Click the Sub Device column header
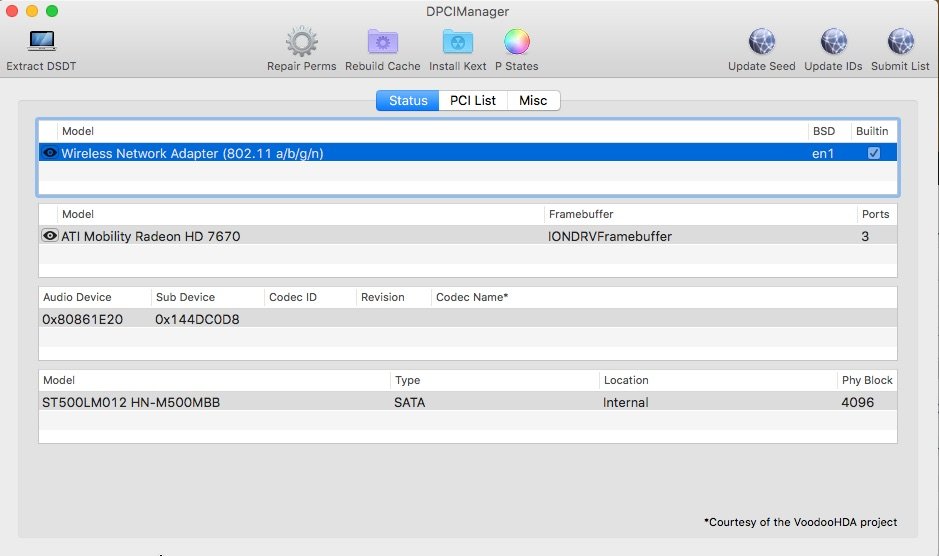 click(x=185, y=297)
